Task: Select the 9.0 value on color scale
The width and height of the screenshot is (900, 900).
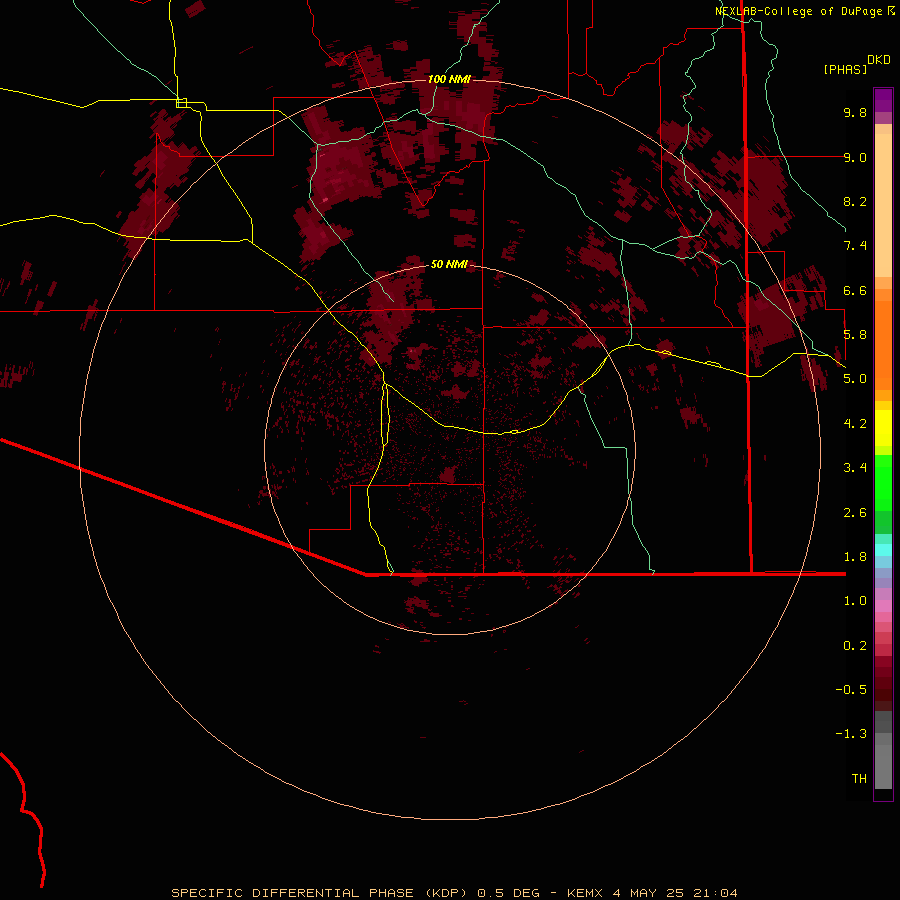Action: tap(855, 157)
